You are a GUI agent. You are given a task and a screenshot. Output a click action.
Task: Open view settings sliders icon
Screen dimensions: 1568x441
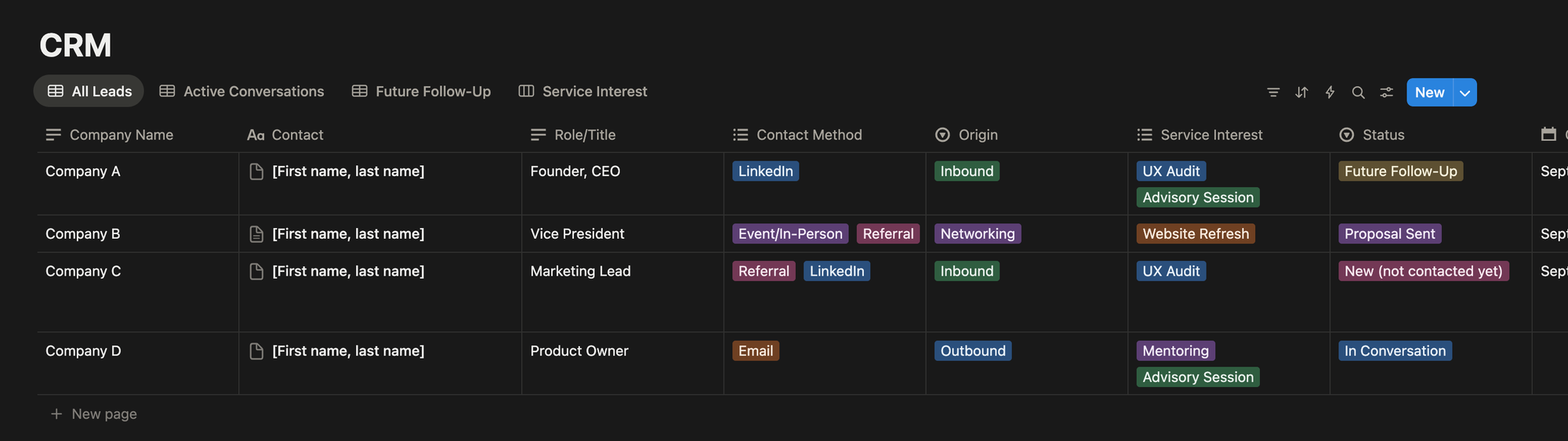click(1386, 92)
